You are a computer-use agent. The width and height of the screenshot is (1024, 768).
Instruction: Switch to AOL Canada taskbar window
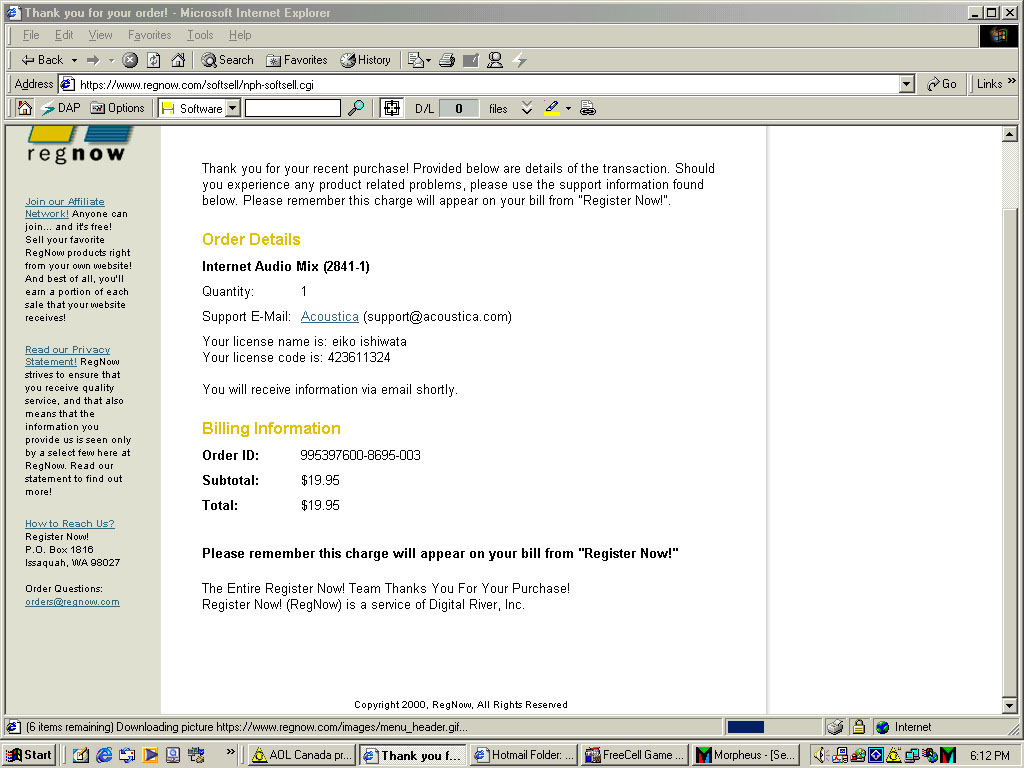point(302,756)
